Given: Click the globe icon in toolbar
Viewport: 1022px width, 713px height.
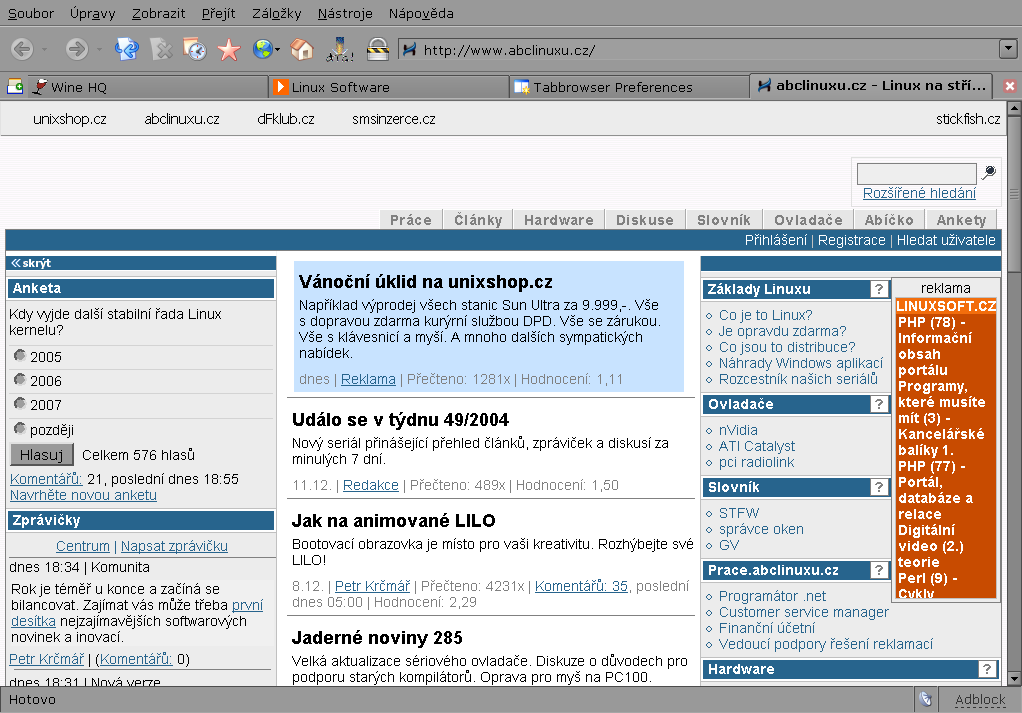Looking at the screenshot, I should point(262,50).
